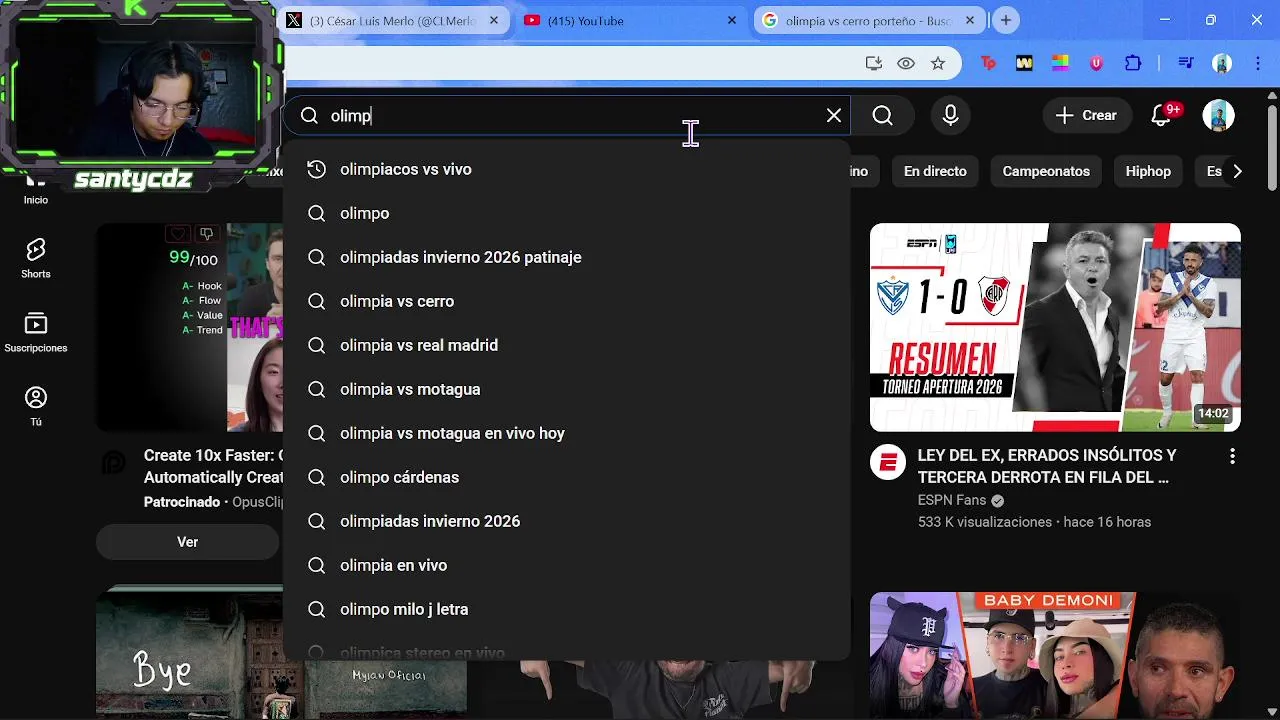Start voice search with the microphone icon
Image resolution: width=1280 pixels, height=720 pixels.
950,116
